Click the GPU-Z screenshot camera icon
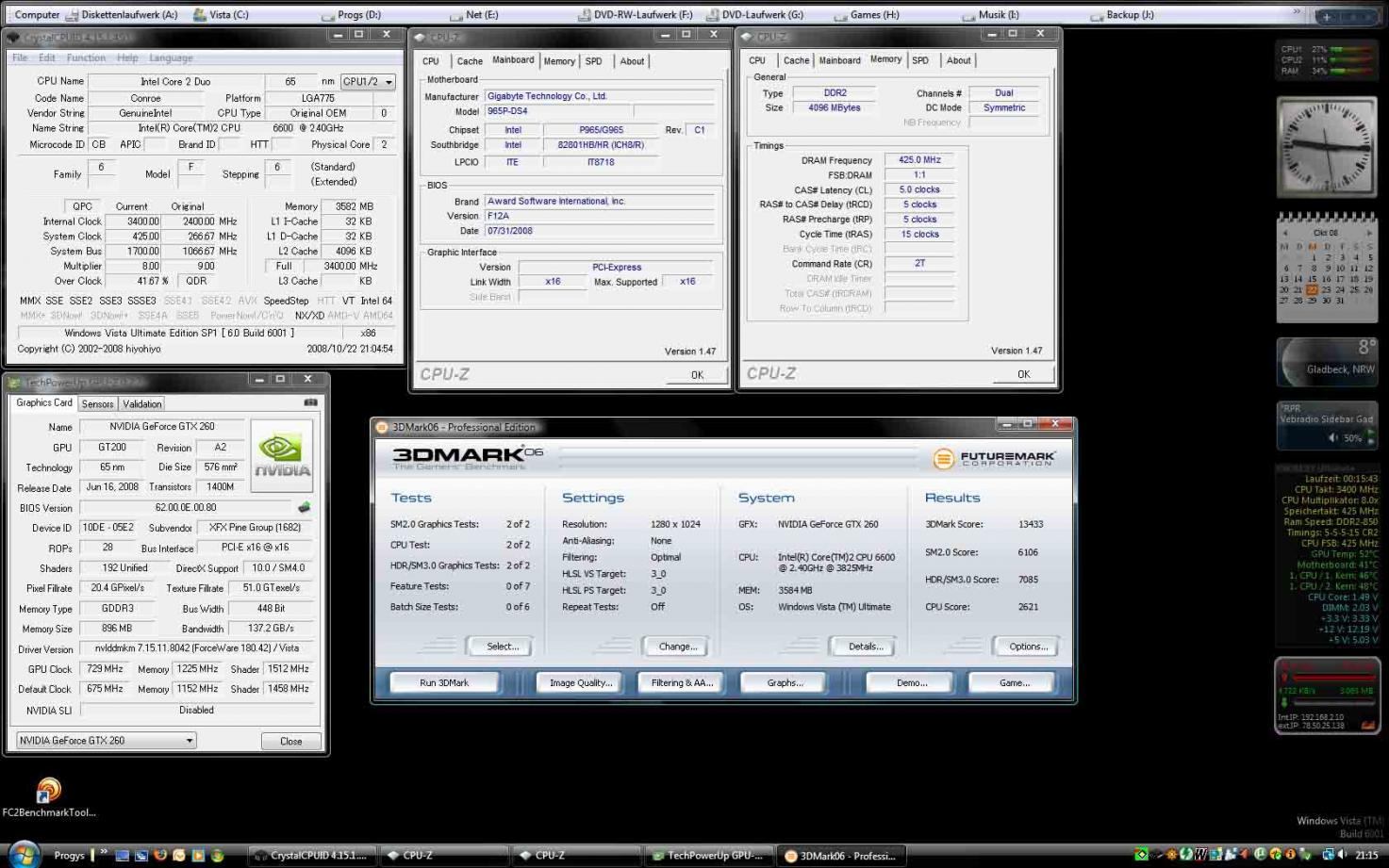The image size is (1389, 868). [x=310, y=402]
